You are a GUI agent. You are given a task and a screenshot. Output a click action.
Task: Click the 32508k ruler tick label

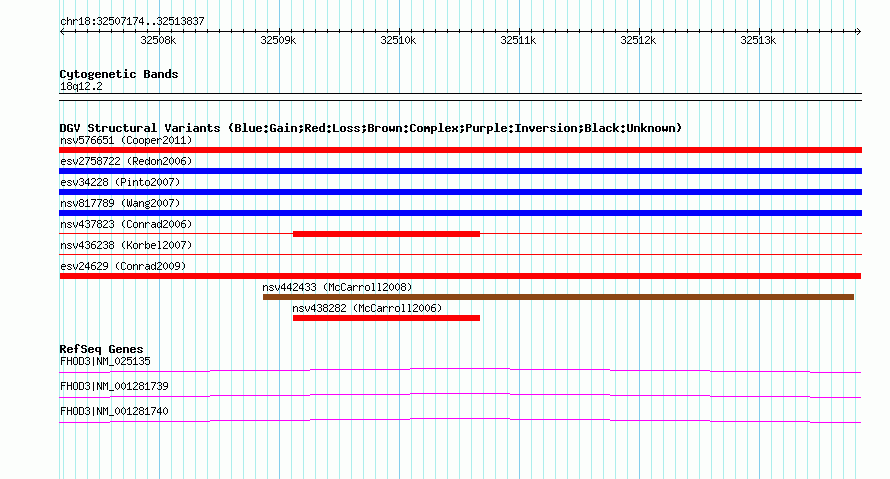point(158,40)
